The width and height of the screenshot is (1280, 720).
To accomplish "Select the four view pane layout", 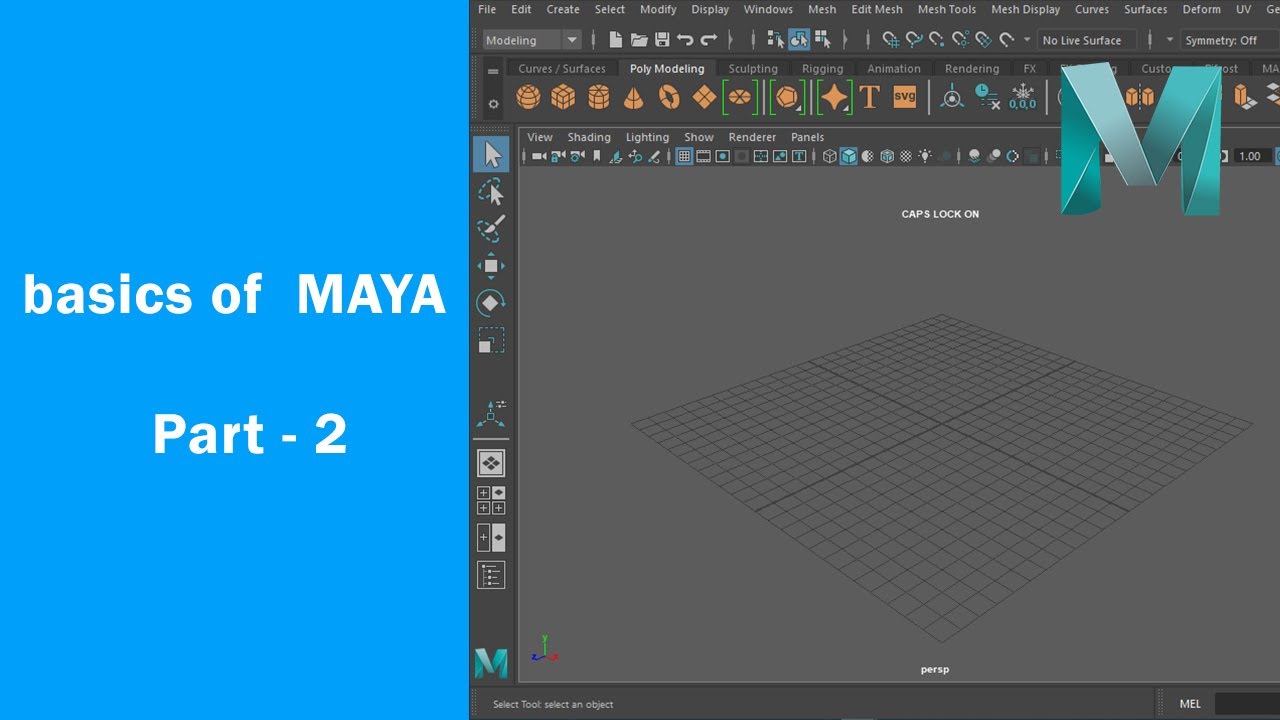I will 491,500.
